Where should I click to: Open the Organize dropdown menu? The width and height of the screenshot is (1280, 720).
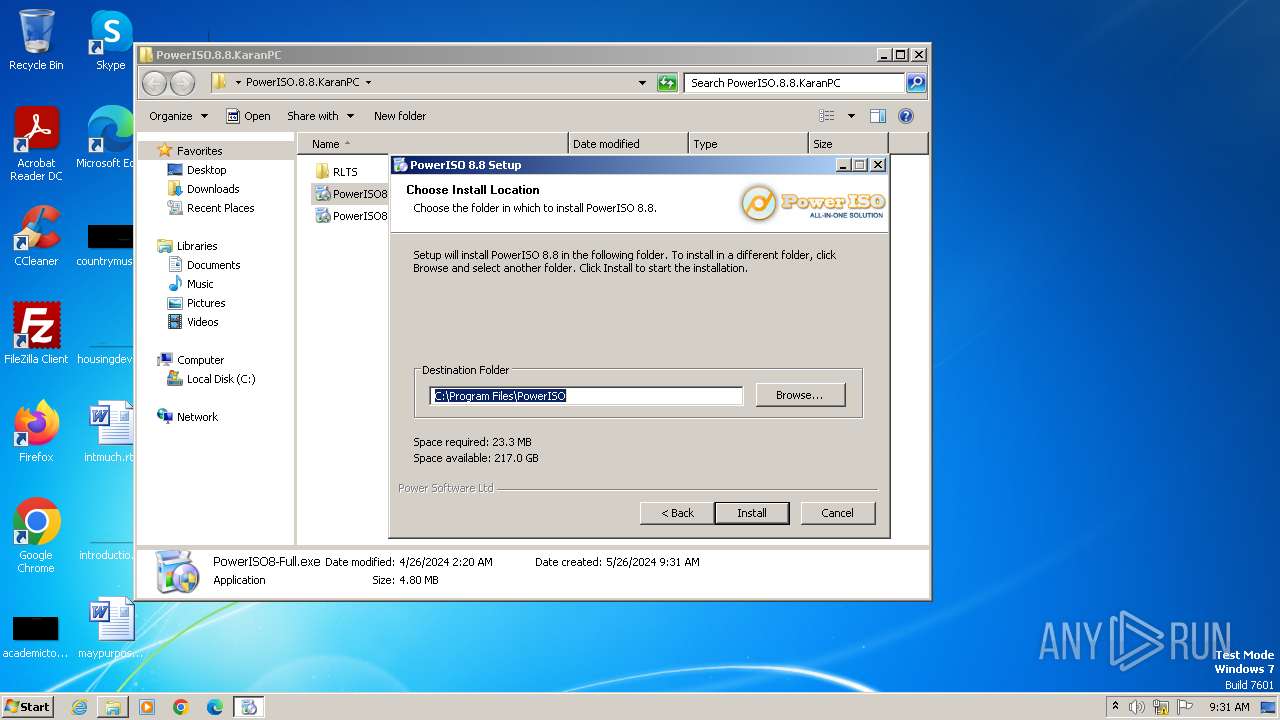pyautogui.click(x=178, y=116)
